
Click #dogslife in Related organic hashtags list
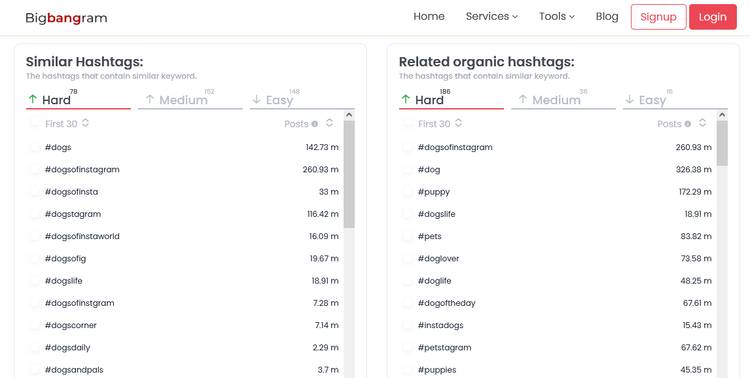pos(437,214)
